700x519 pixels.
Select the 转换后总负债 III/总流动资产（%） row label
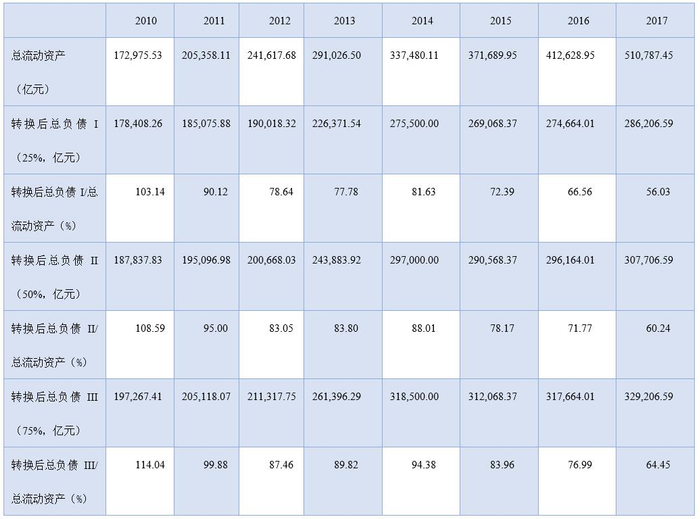click(x=54, y=481)
